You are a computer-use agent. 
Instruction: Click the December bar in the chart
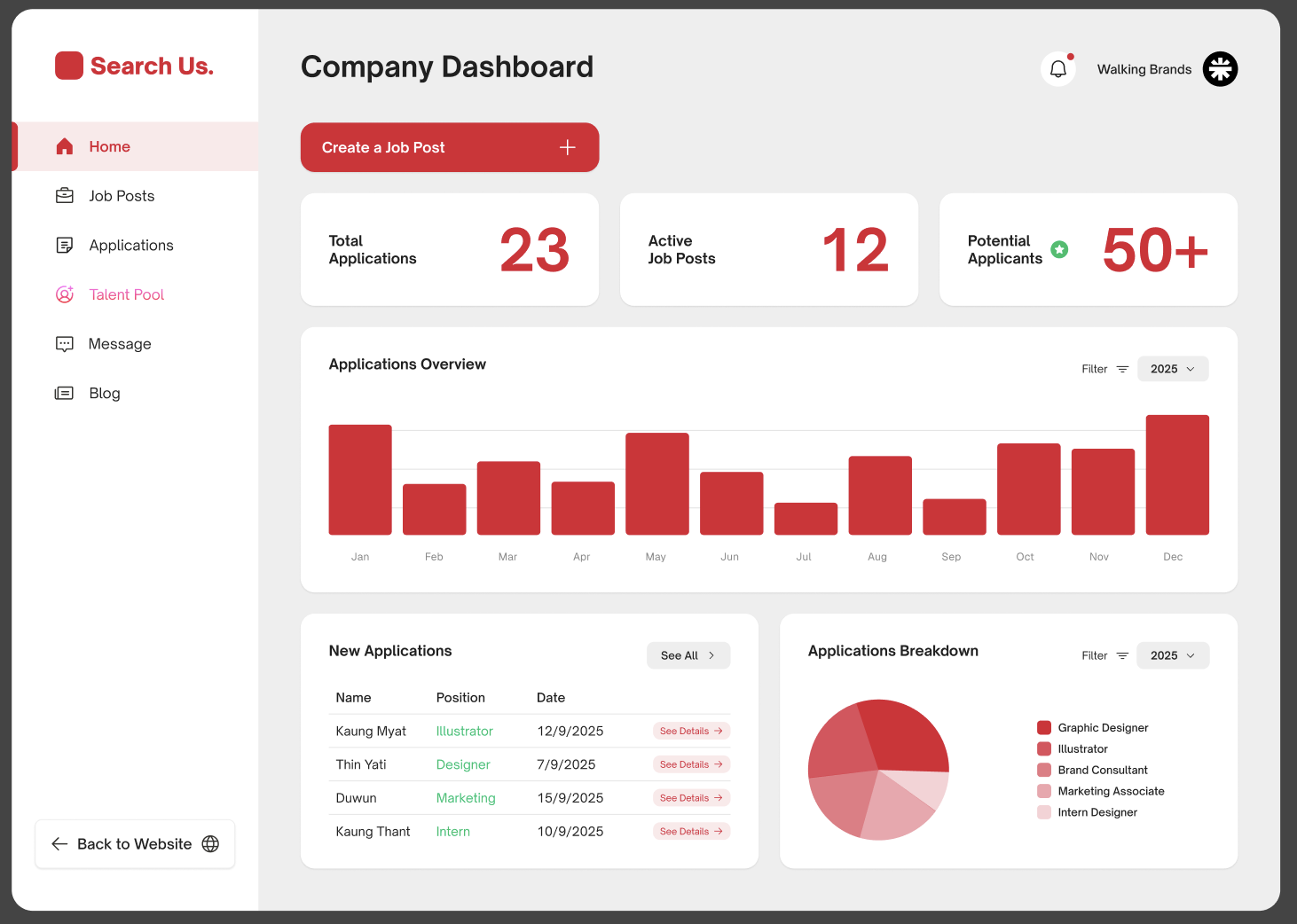[x=1176, y=475]
